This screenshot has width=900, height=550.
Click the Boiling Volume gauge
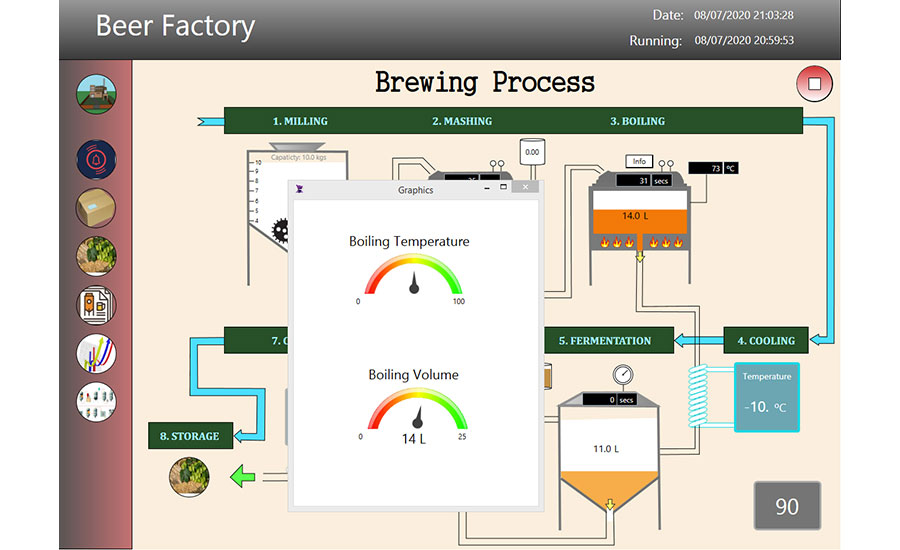tap(413, 410)
